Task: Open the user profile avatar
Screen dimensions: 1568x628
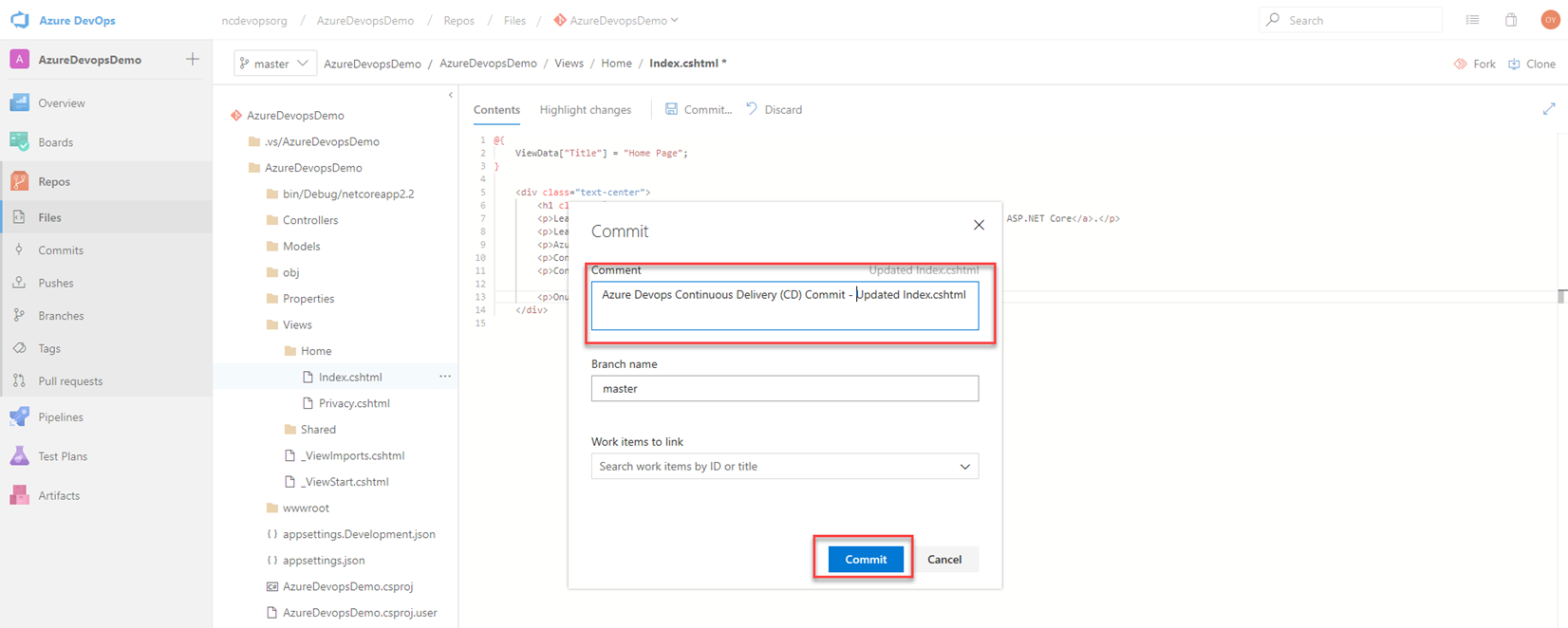Action: [x=1550, y=20]
